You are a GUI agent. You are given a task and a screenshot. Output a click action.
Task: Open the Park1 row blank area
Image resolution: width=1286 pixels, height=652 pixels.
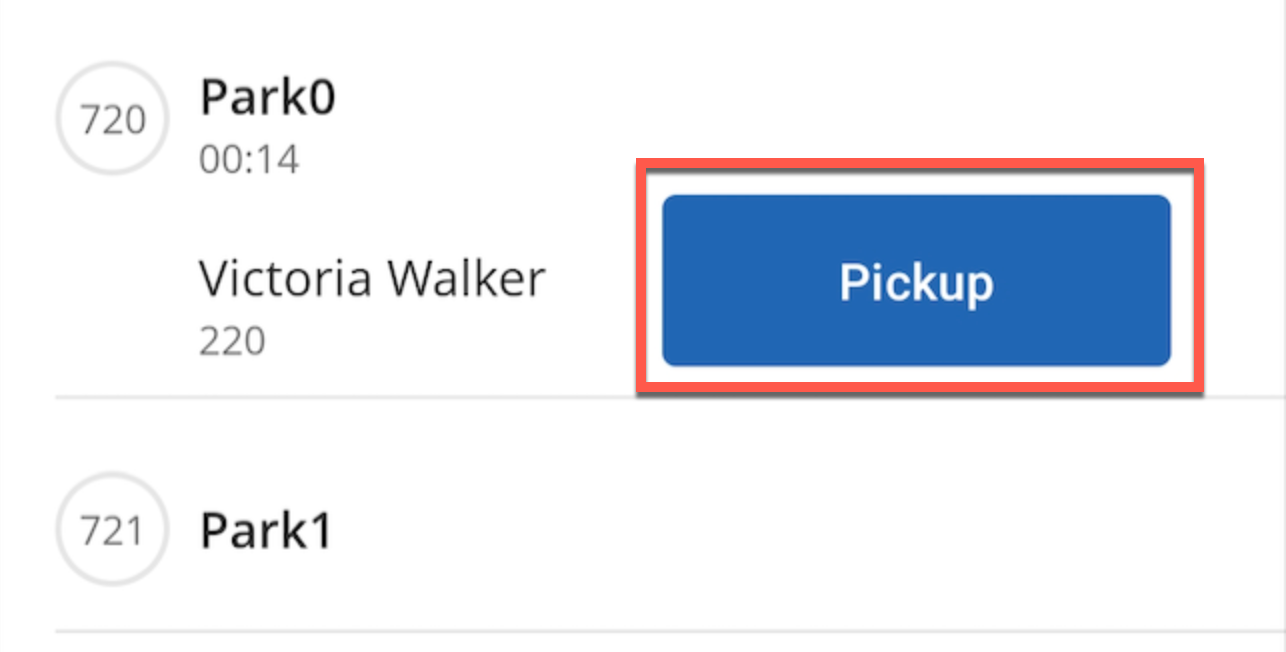click(800, 530)
